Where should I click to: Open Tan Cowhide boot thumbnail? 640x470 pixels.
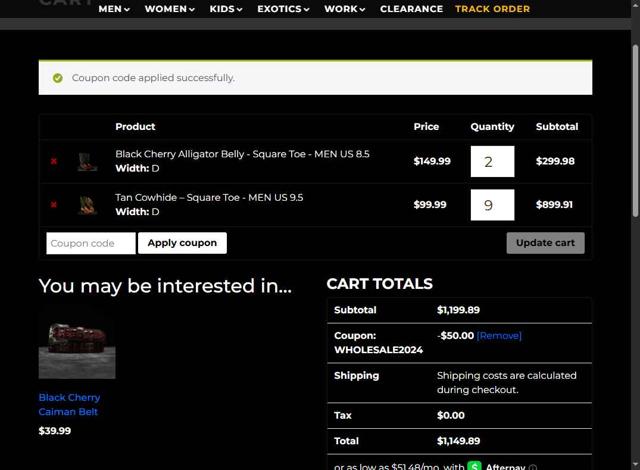point(87,205)
